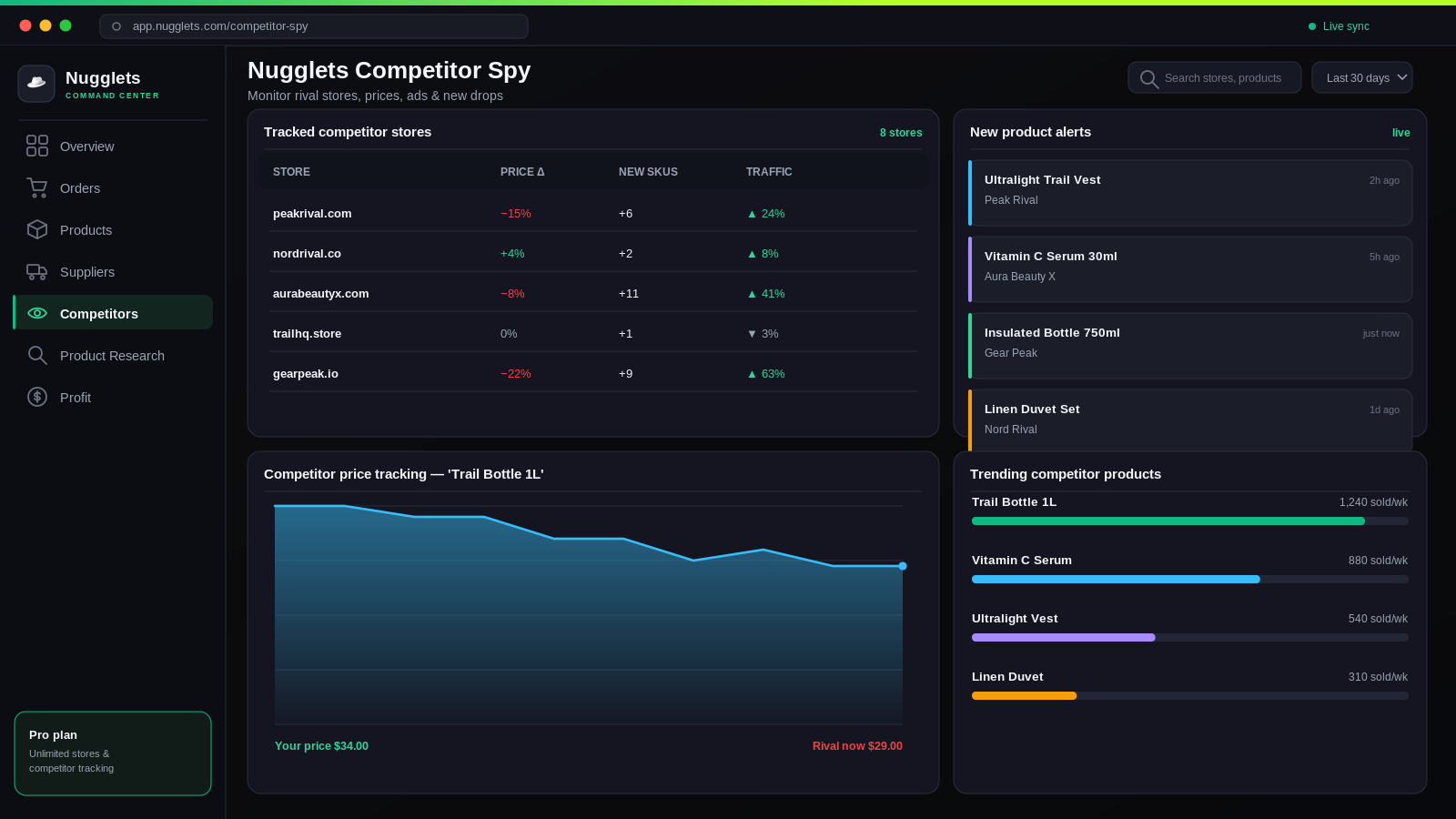Select the trailhq.store row
This screenshot has height=819, width=1456.
point(593,333)
